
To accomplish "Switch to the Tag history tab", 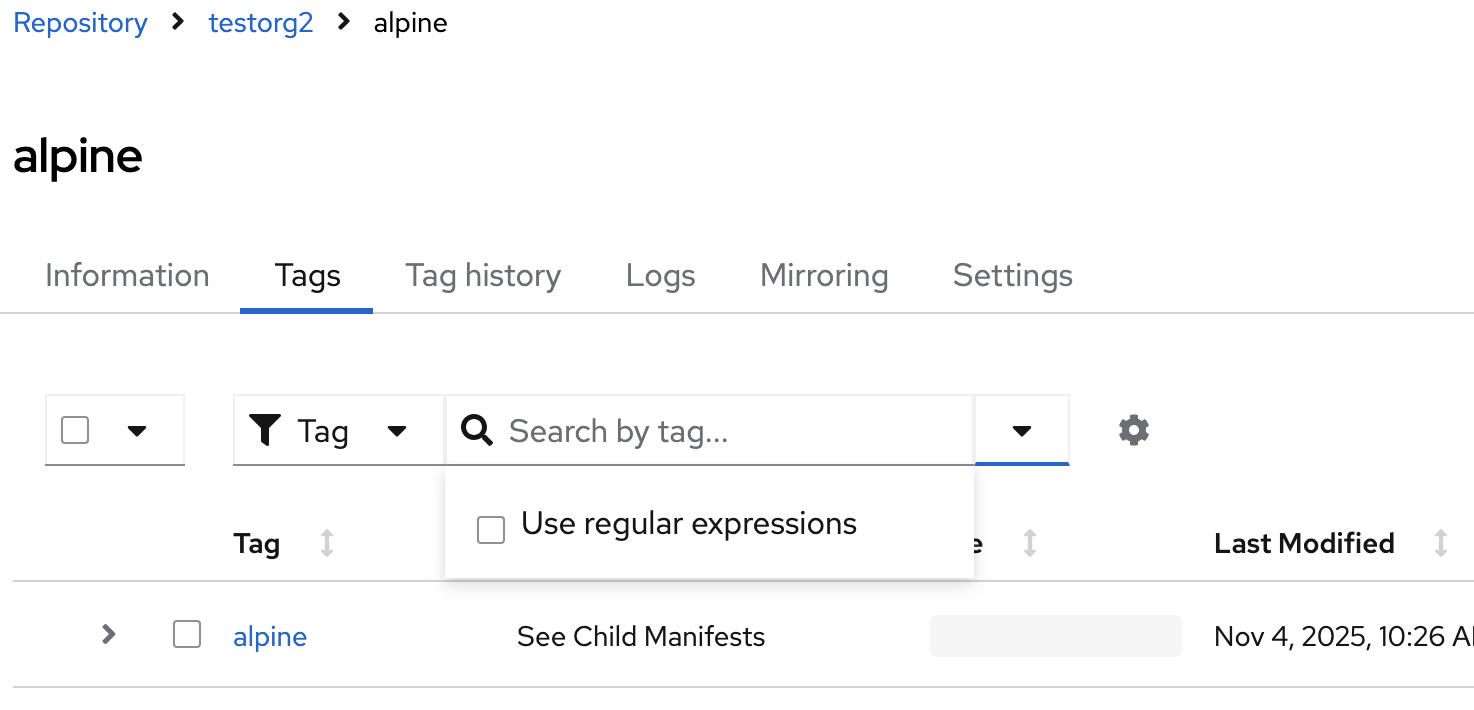I will (483, 276).
